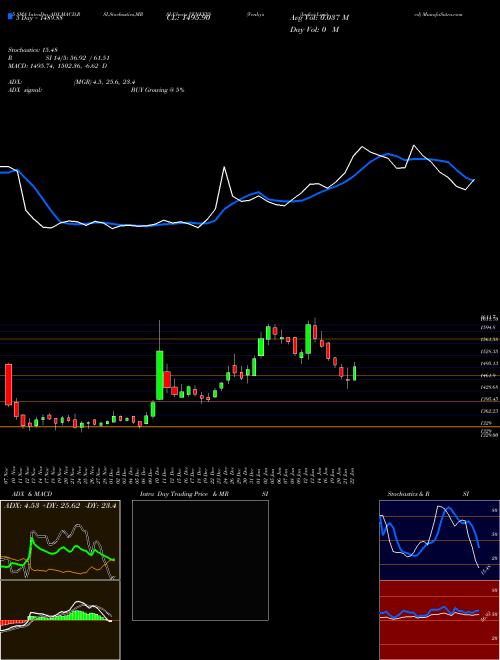
Task: Click the 'Stochastics & R SI' panel title
Action: [428, 494]
